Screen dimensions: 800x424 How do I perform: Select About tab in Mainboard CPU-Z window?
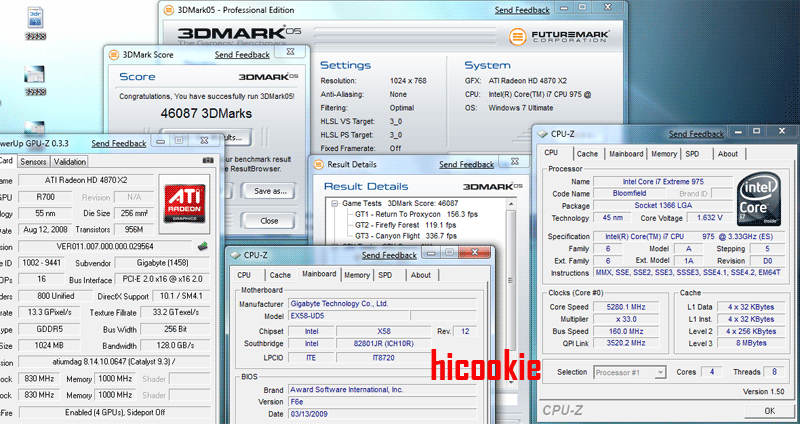(x=420, y=275)
